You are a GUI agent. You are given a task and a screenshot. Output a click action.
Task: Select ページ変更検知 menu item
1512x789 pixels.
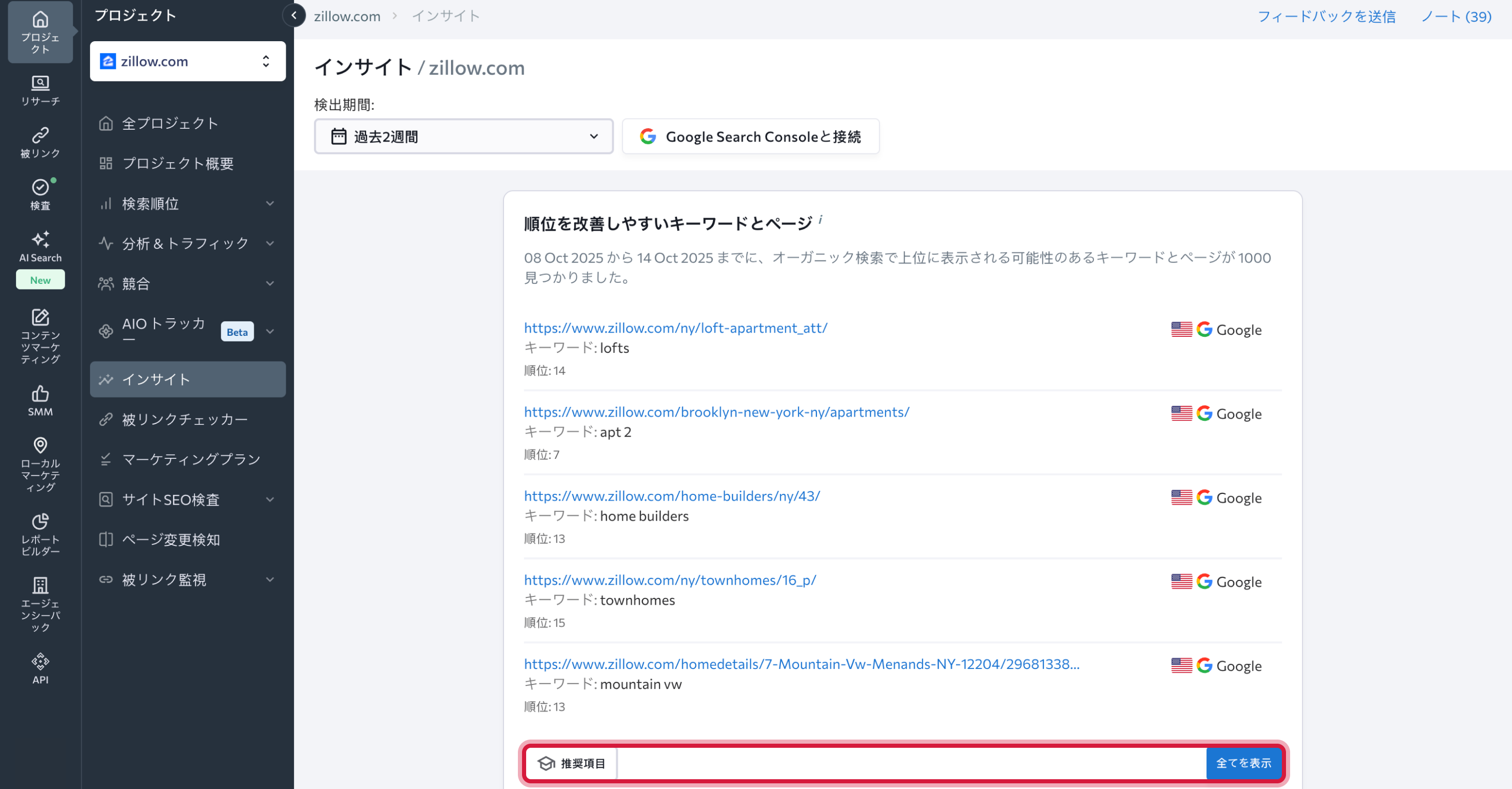(x=171, y=539)
